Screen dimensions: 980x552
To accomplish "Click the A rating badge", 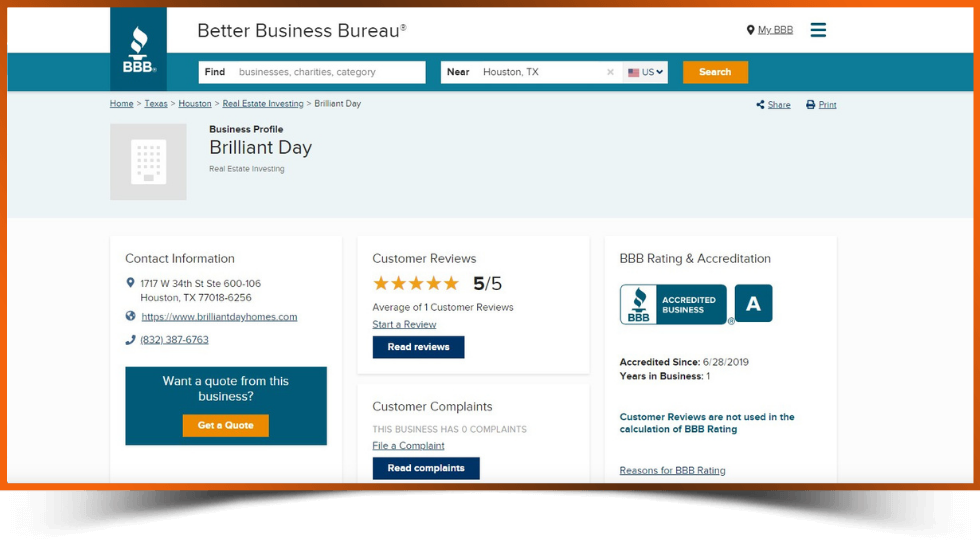I will (x=753, y=303).
